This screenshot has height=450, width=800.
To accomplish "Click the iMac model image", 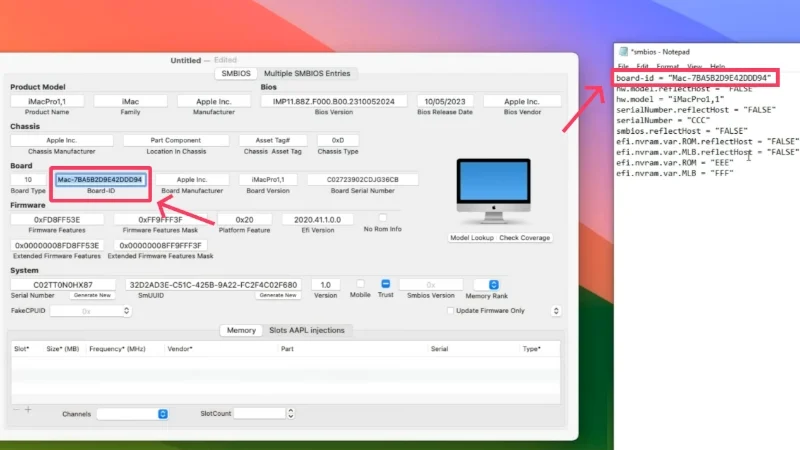I will [493, 191].
